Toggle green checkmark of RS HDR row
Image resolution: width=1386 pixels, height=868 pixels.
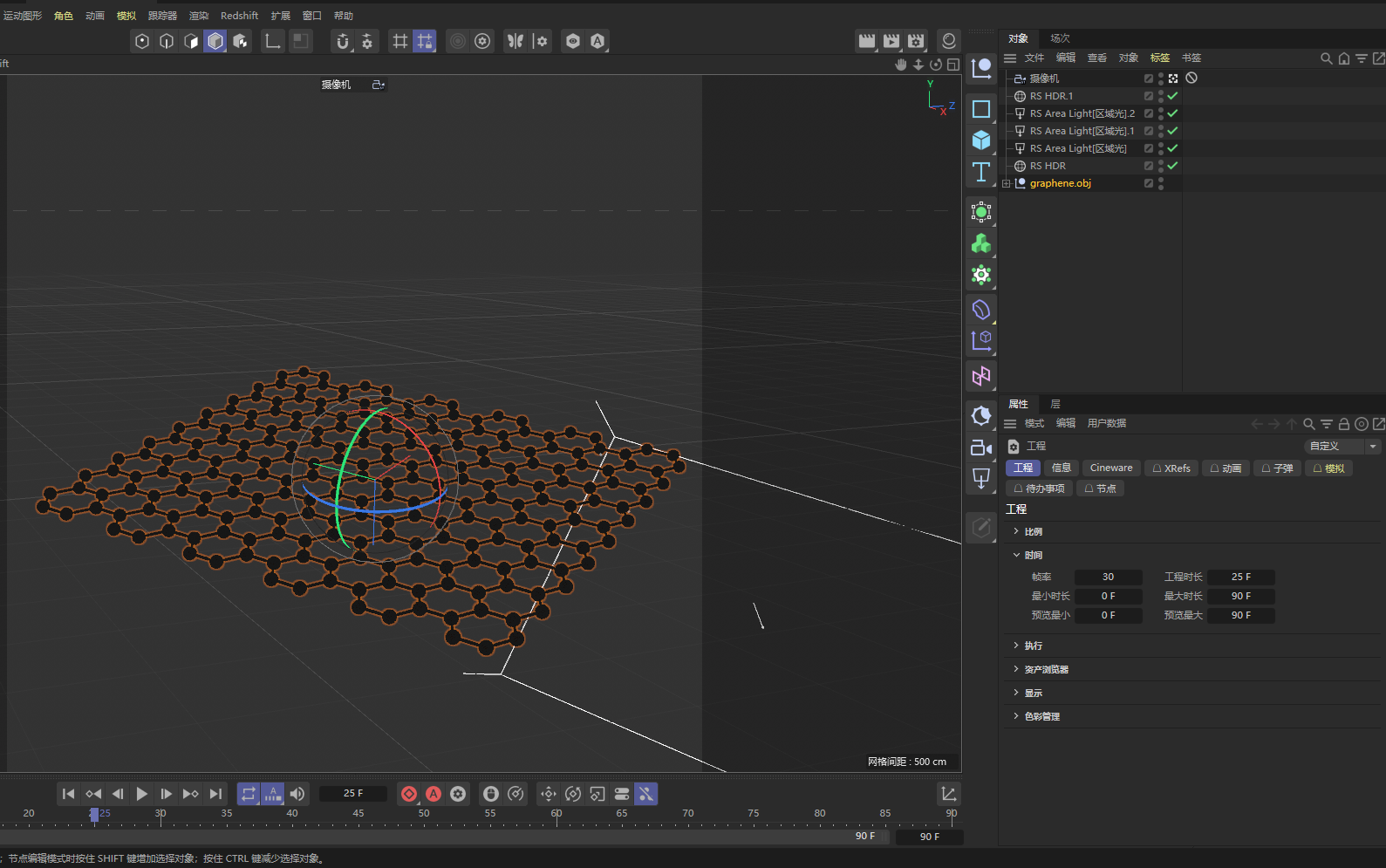(x=1173, y=166)
